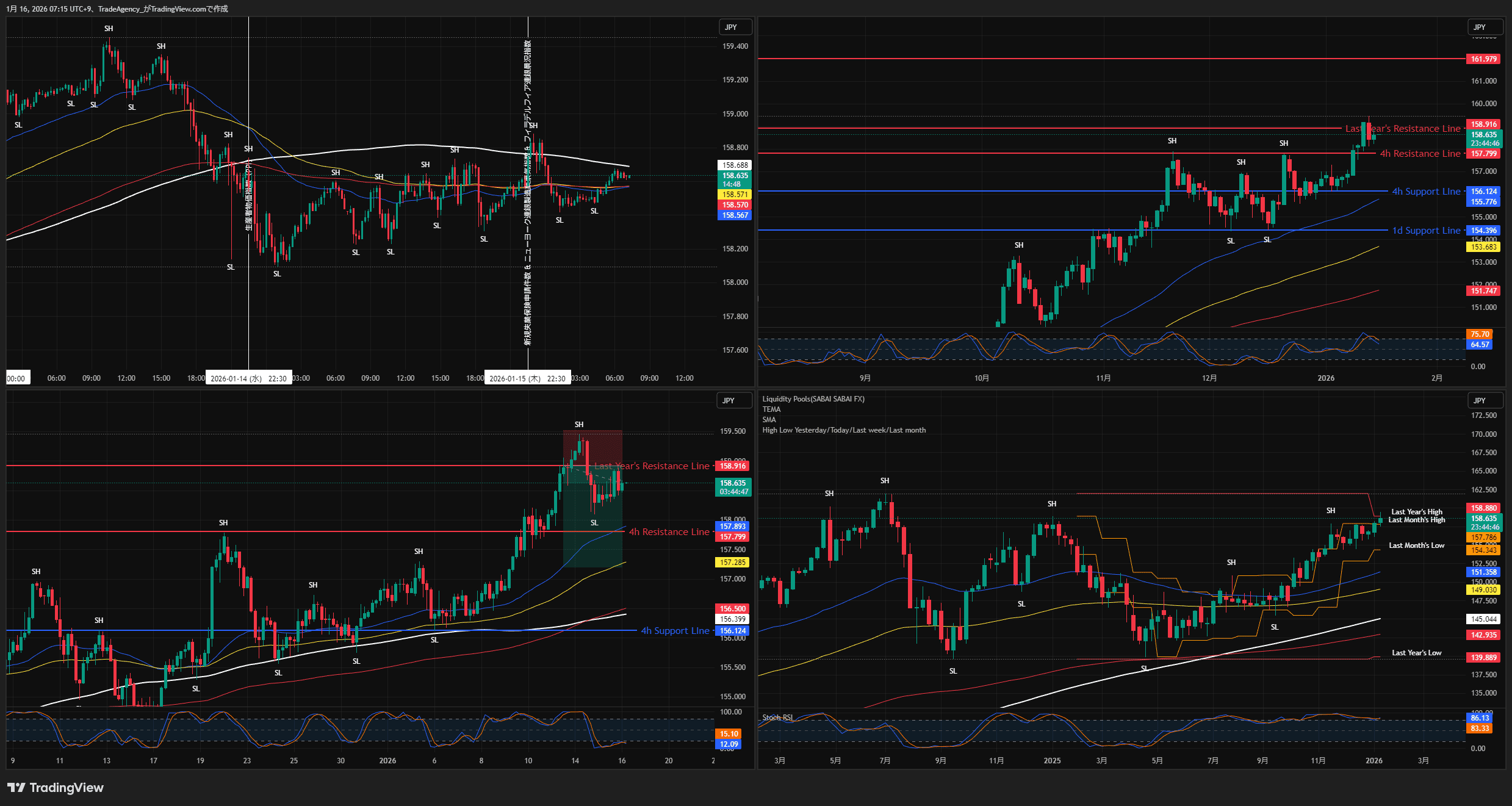Open JPY currency selector on 15-minute top-left chart
The image size is (1512, 806).
point(731,27)
